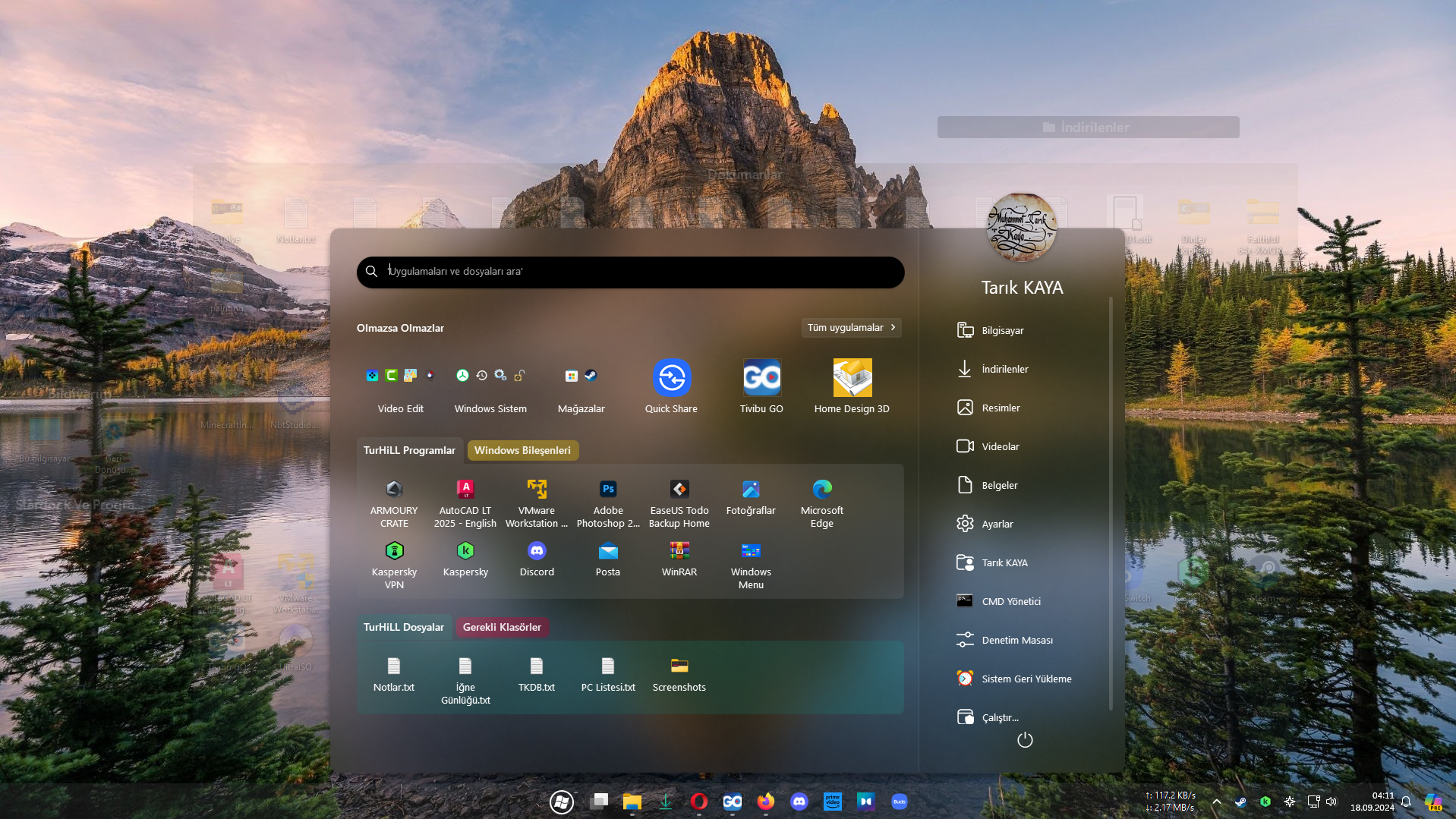Launch Opera from the taskbar
The width and height of the screenshot is (1456, 819).
(699, 802)
